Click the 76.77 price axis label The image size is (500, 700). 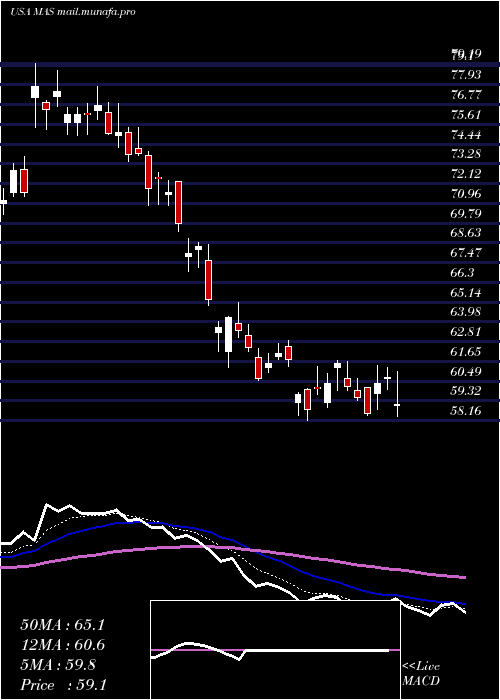[466, 95]
